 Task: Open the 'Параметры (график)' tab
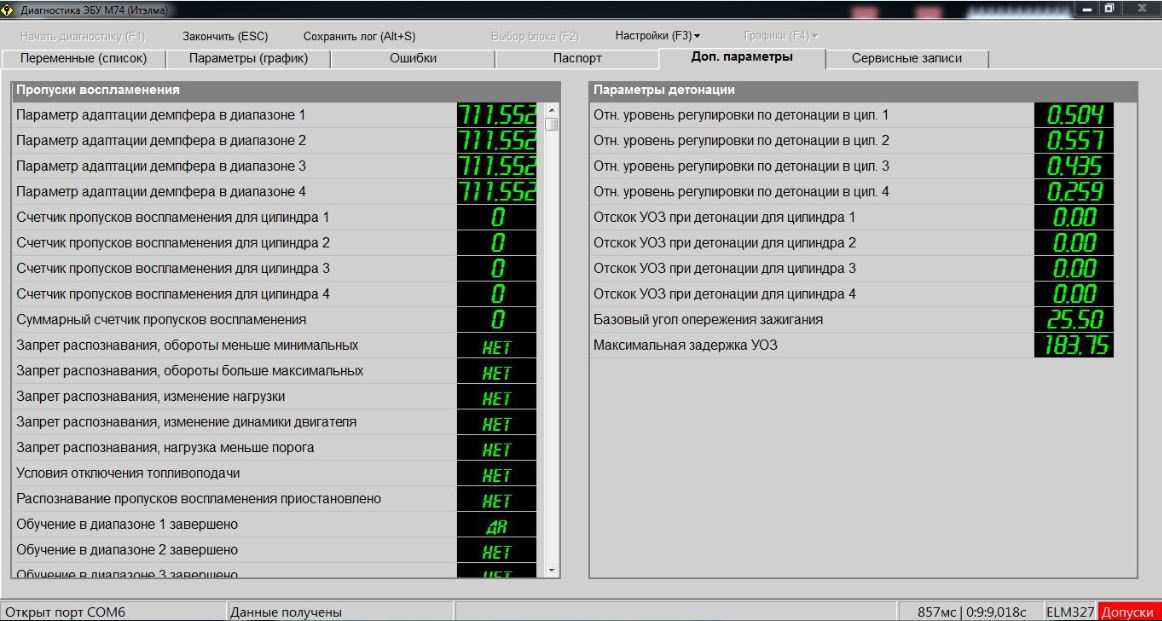coord(248,59)
